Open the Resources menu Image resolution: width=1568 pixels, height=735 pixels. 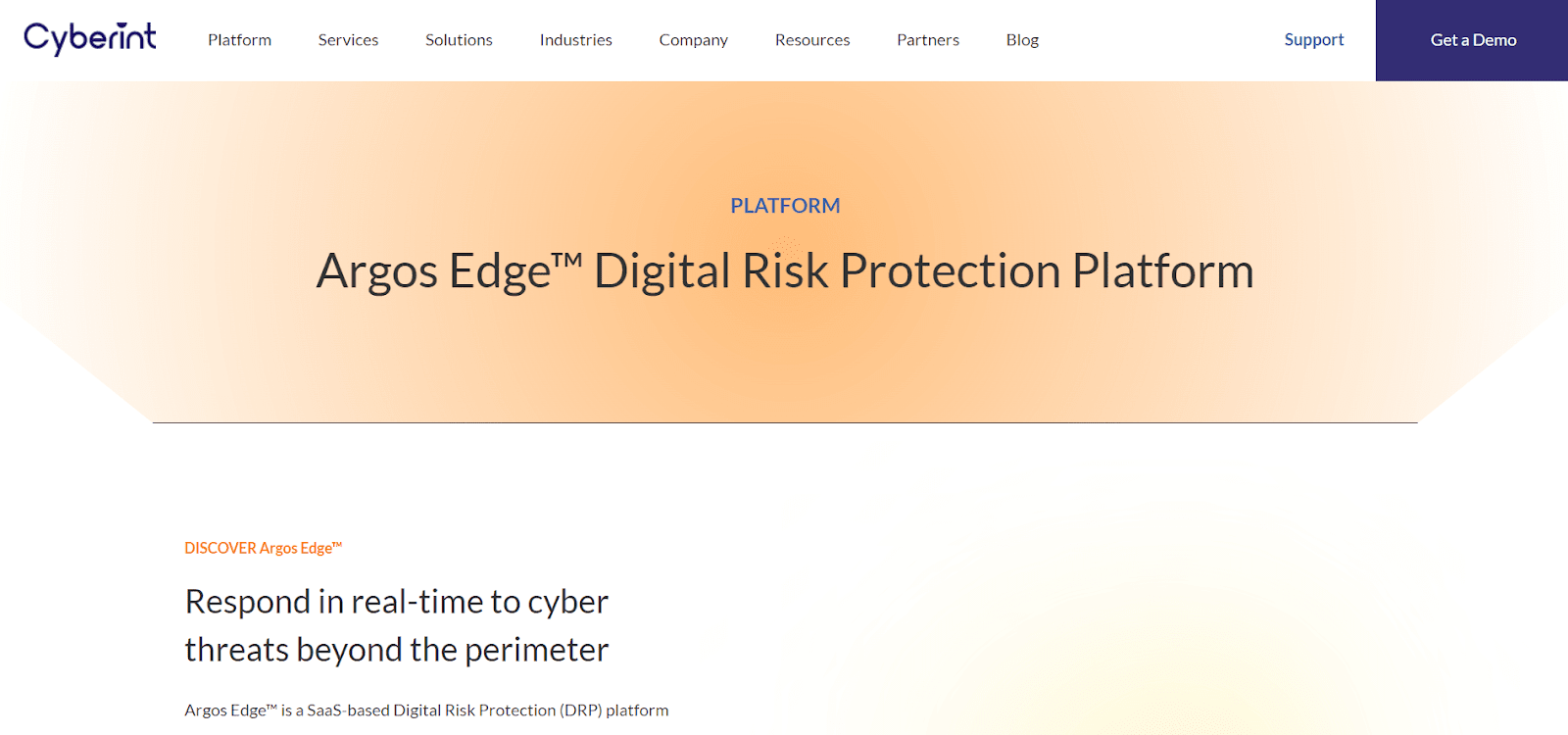(x=812, y=40)
